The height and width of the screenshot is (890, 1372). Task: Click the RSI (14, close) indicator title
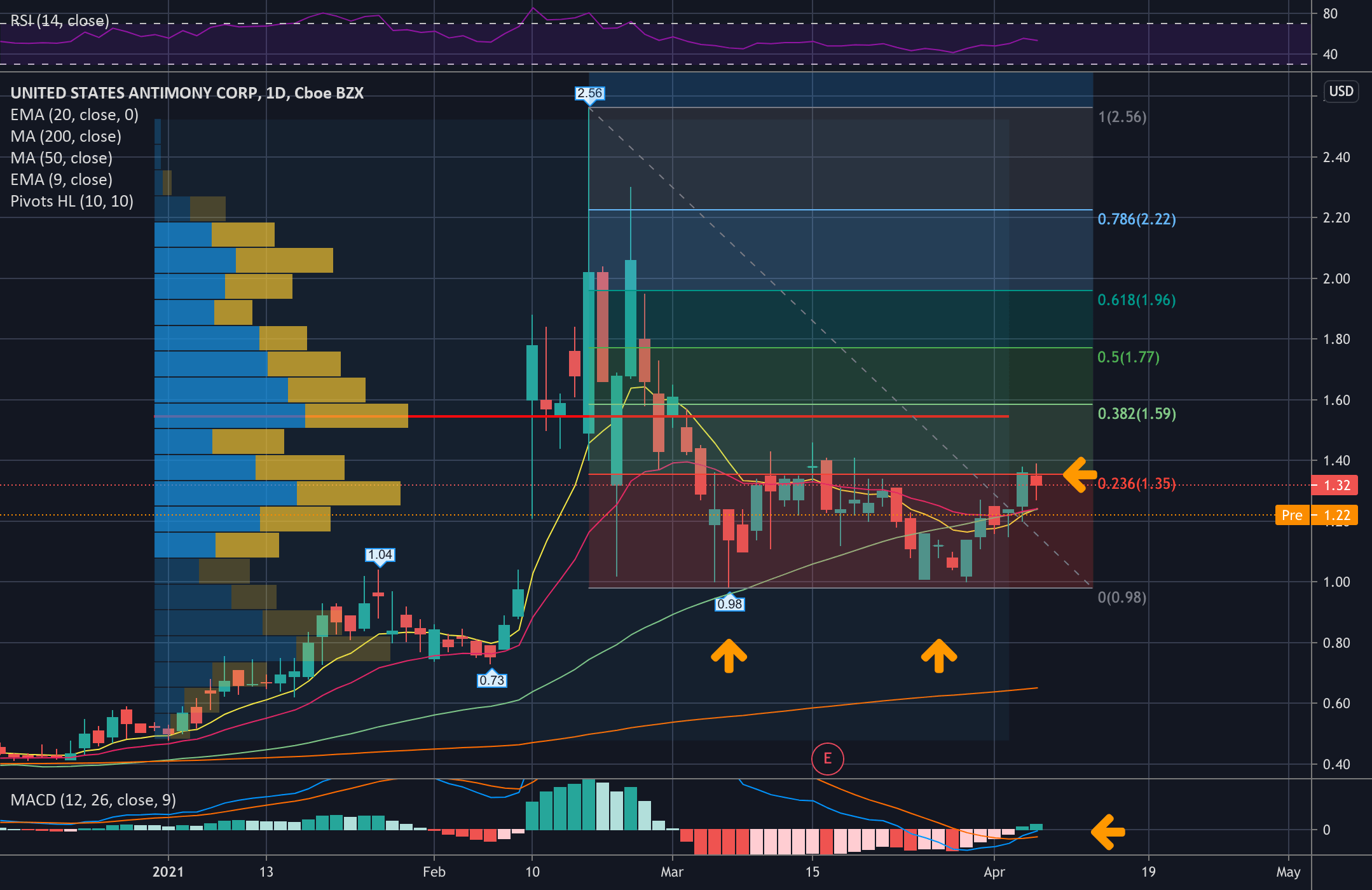click(60, 21)
